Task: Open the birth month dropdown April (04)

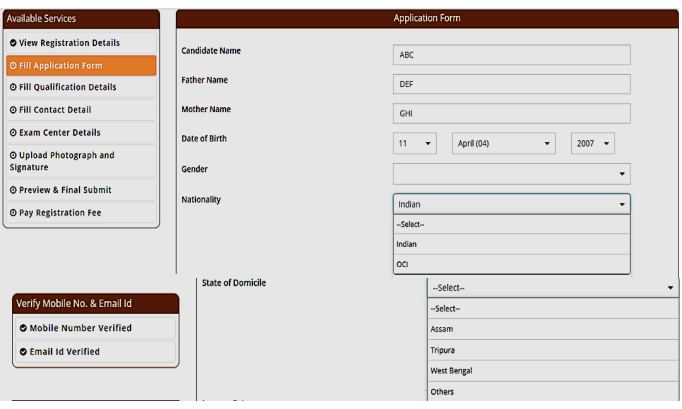Action: 503,144
